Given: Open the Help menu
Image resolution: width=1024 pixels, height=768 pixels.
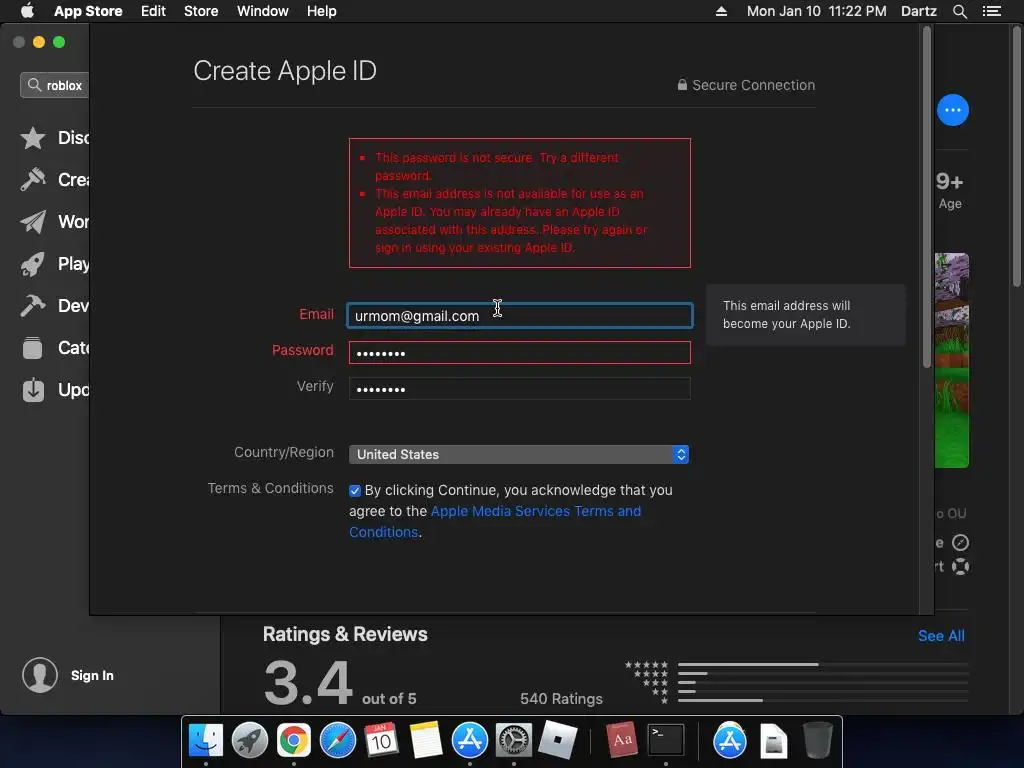Looking at the screenshot, I should (322, 11).
